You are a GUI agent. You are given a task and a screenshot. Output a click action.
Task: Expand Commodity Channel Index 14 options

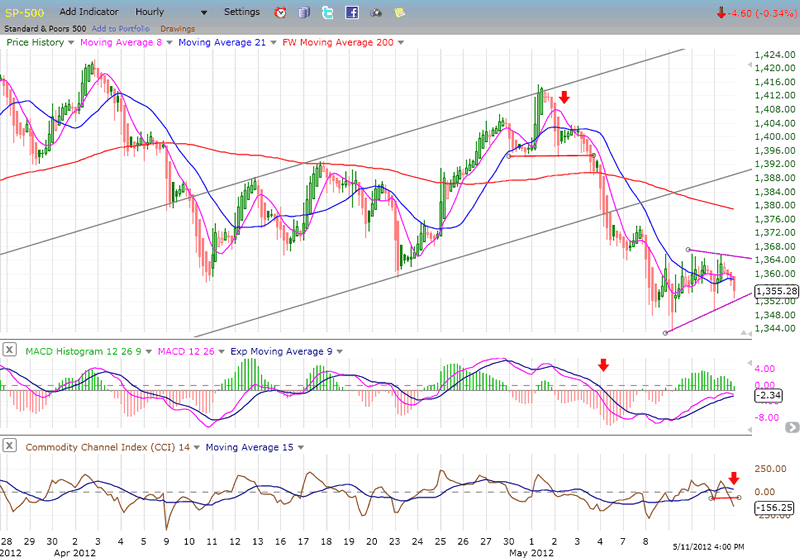(x=196, y=447)
